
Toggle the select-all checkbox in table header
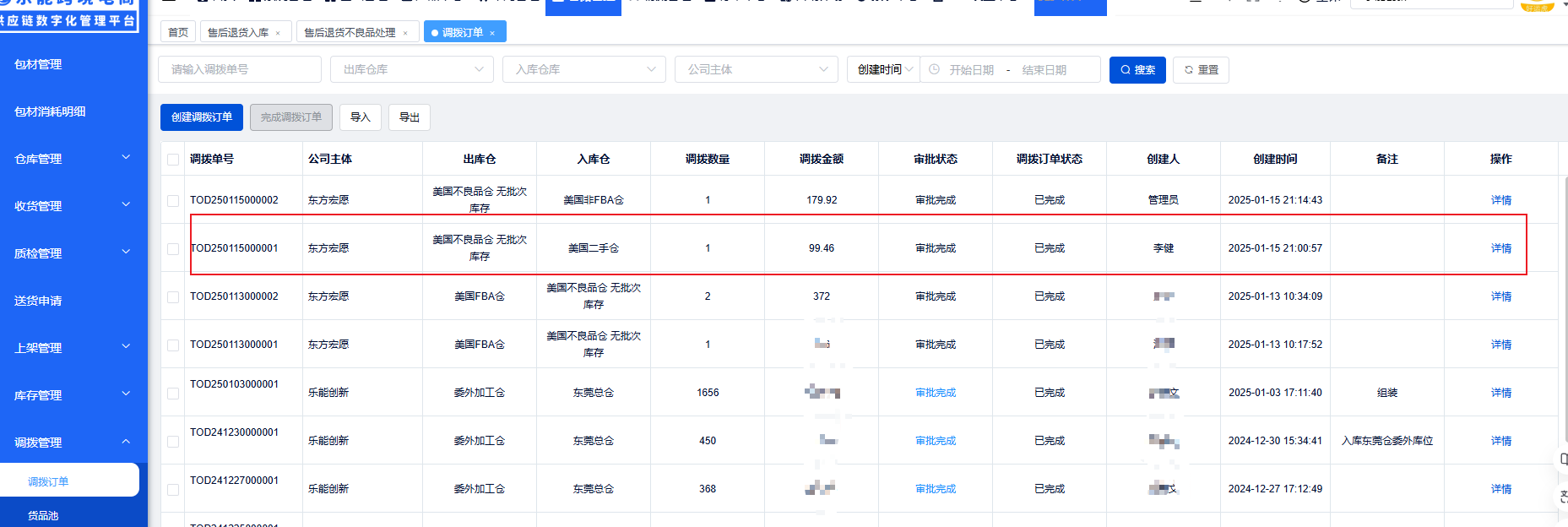tap(173, 160)
